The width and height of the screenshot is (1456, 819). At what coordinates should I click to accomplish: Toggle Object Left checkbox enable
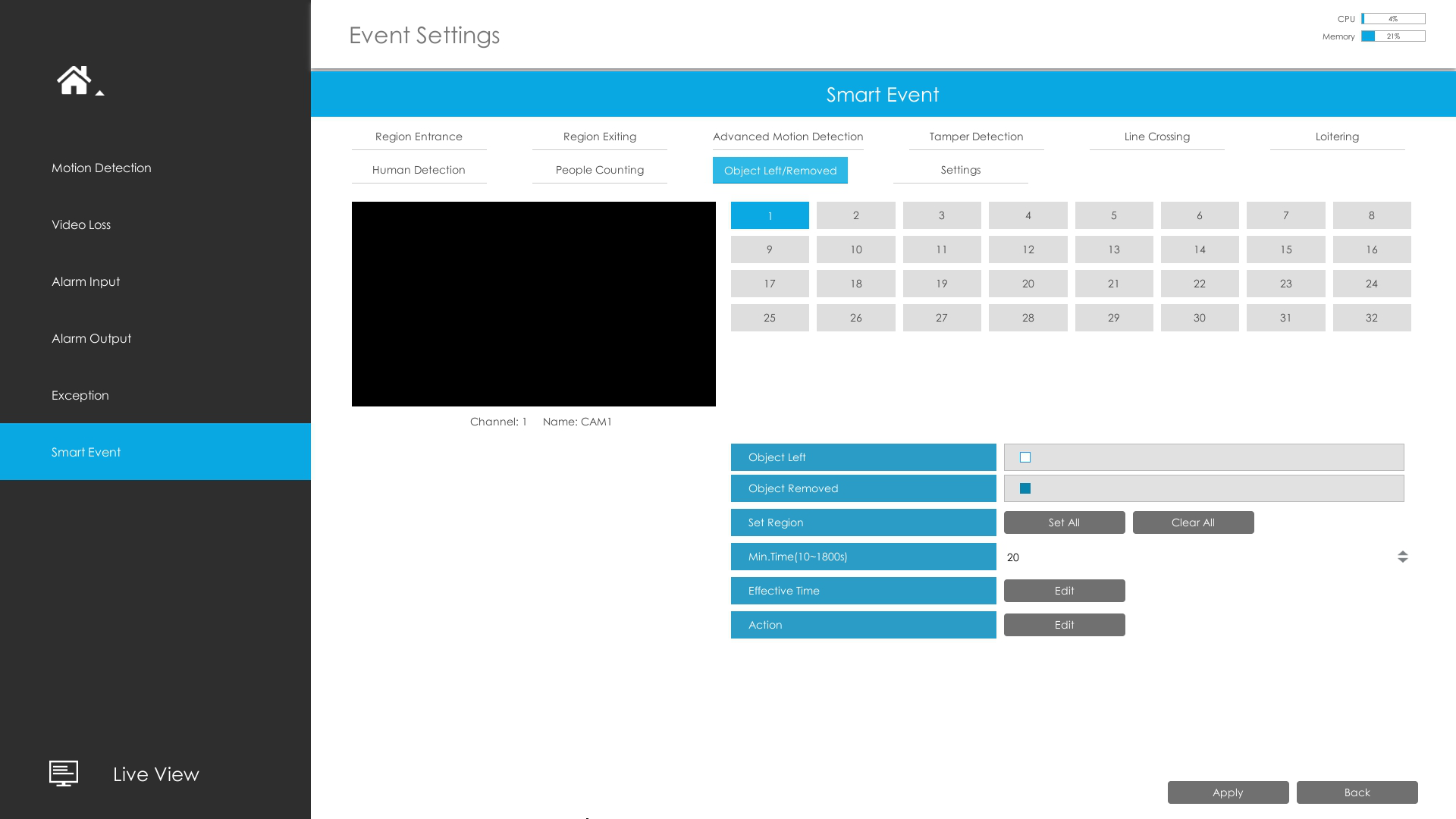click(1025, 457)
